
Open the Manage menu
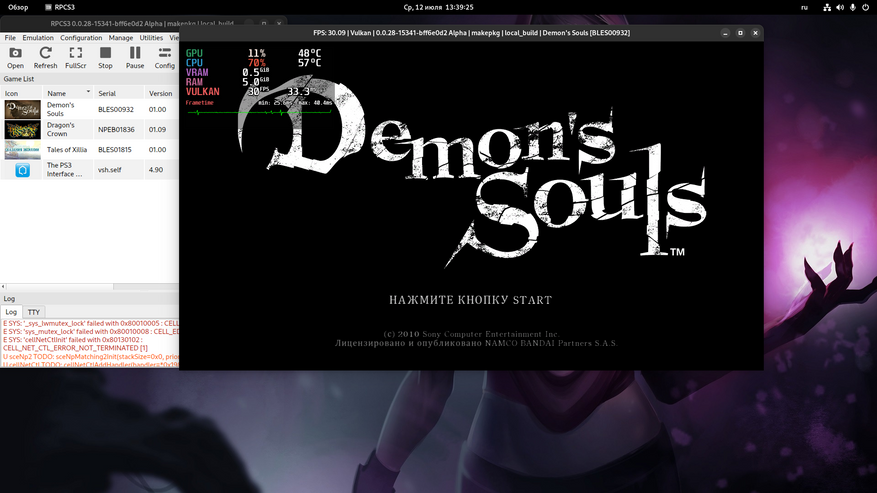pyautogui.click(x=121, y=38)
